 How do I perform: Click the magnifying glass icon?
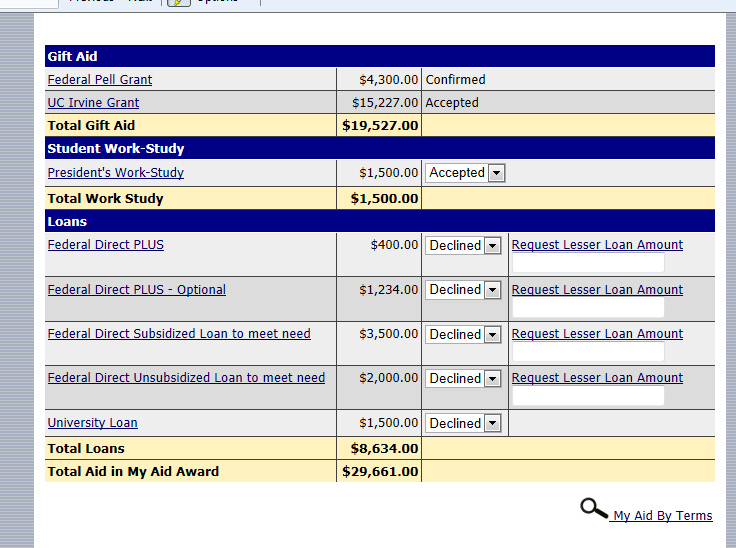pyautogui.click(x=594, y=509)
